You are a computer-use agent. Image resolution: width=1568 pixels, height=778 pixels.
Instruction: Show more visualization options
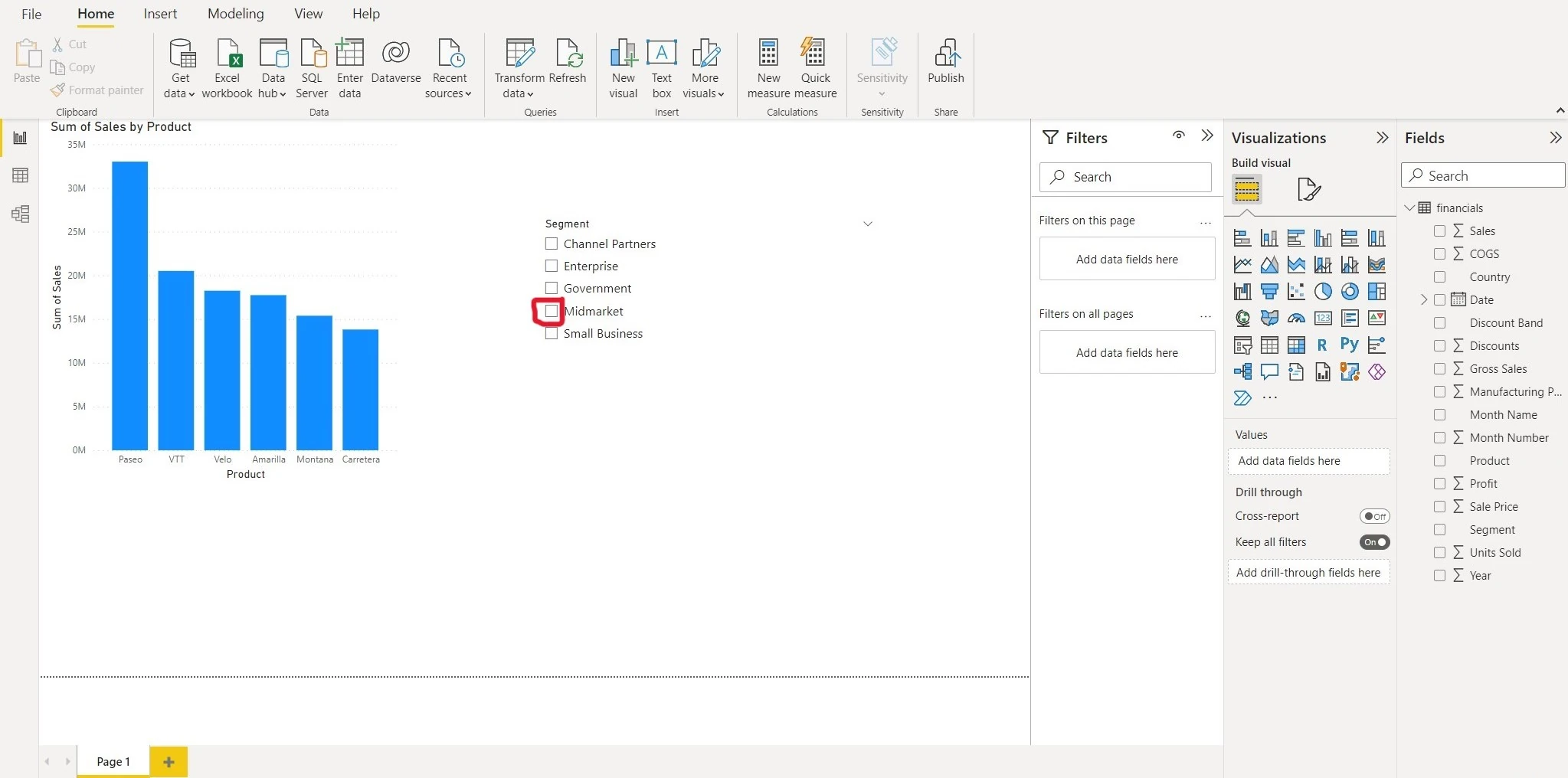[1270, 397]
